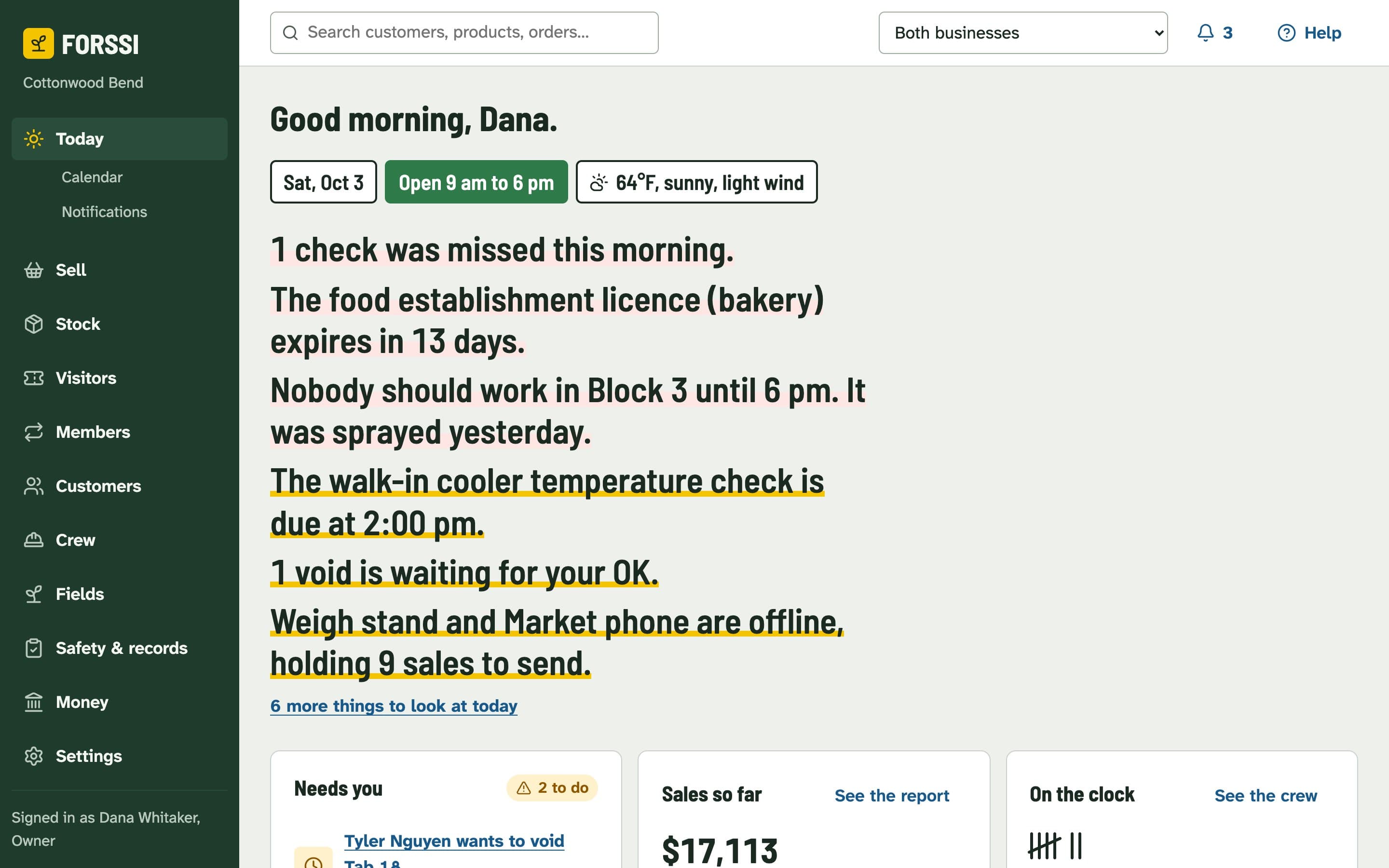Image resolution: width=1389 pixels, height=868 pixels.
Task: Click Tyler Nguyen wants to void link
Action: click(454, 841)
